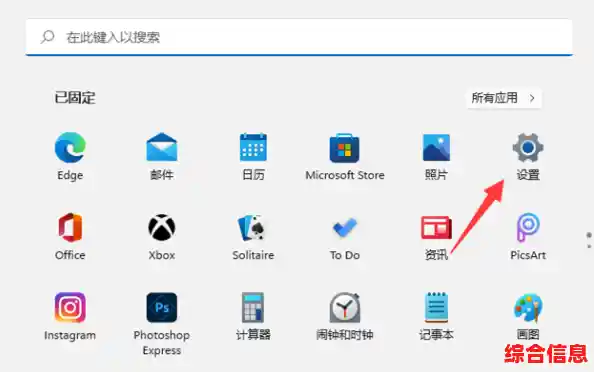Click the magnifier icon in search box
Viewport: 594px width, 372px height.
[x=48, y=37]
